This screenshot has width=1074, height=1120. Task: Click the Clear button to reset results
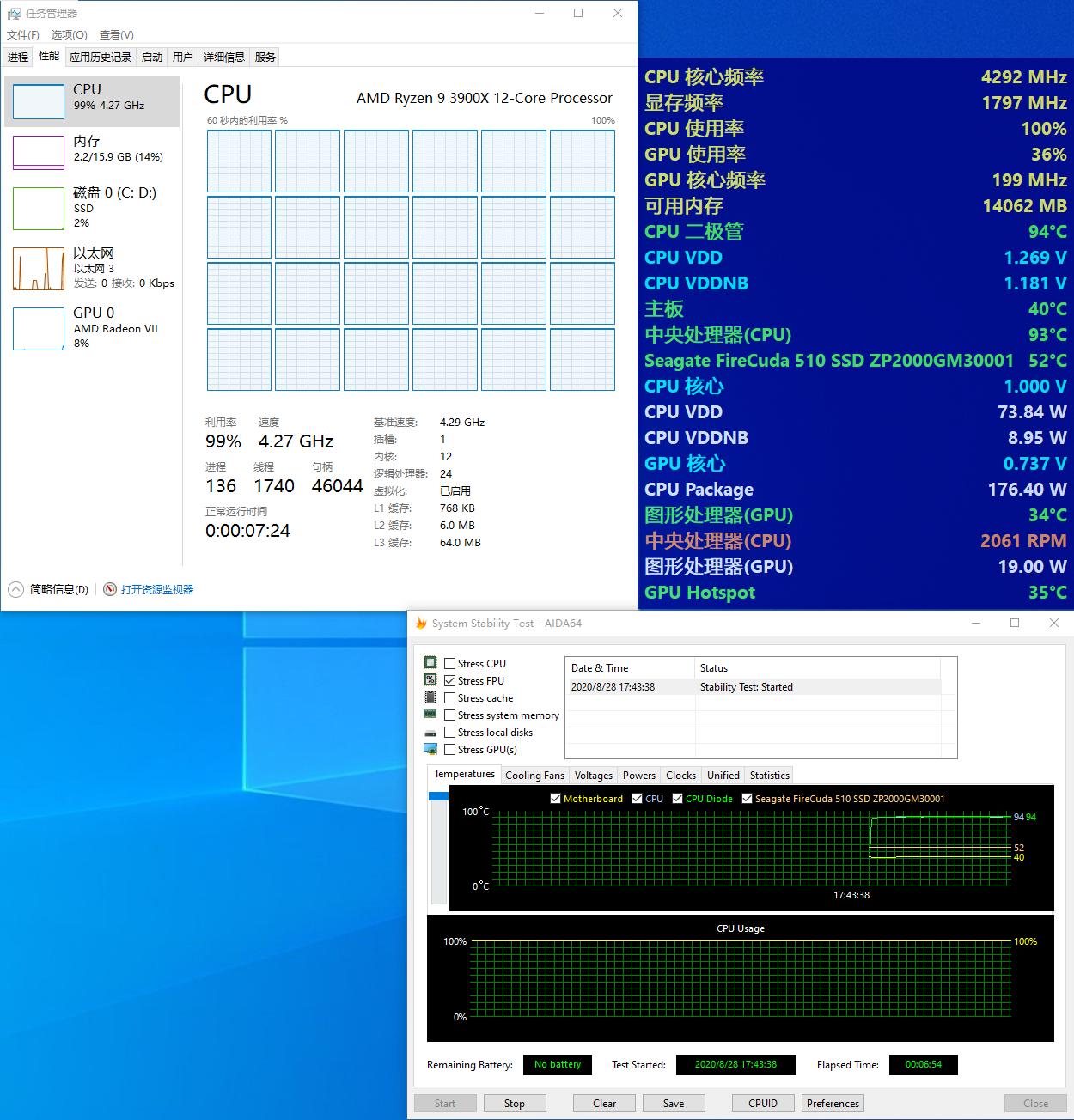[x=604, y=1103]
